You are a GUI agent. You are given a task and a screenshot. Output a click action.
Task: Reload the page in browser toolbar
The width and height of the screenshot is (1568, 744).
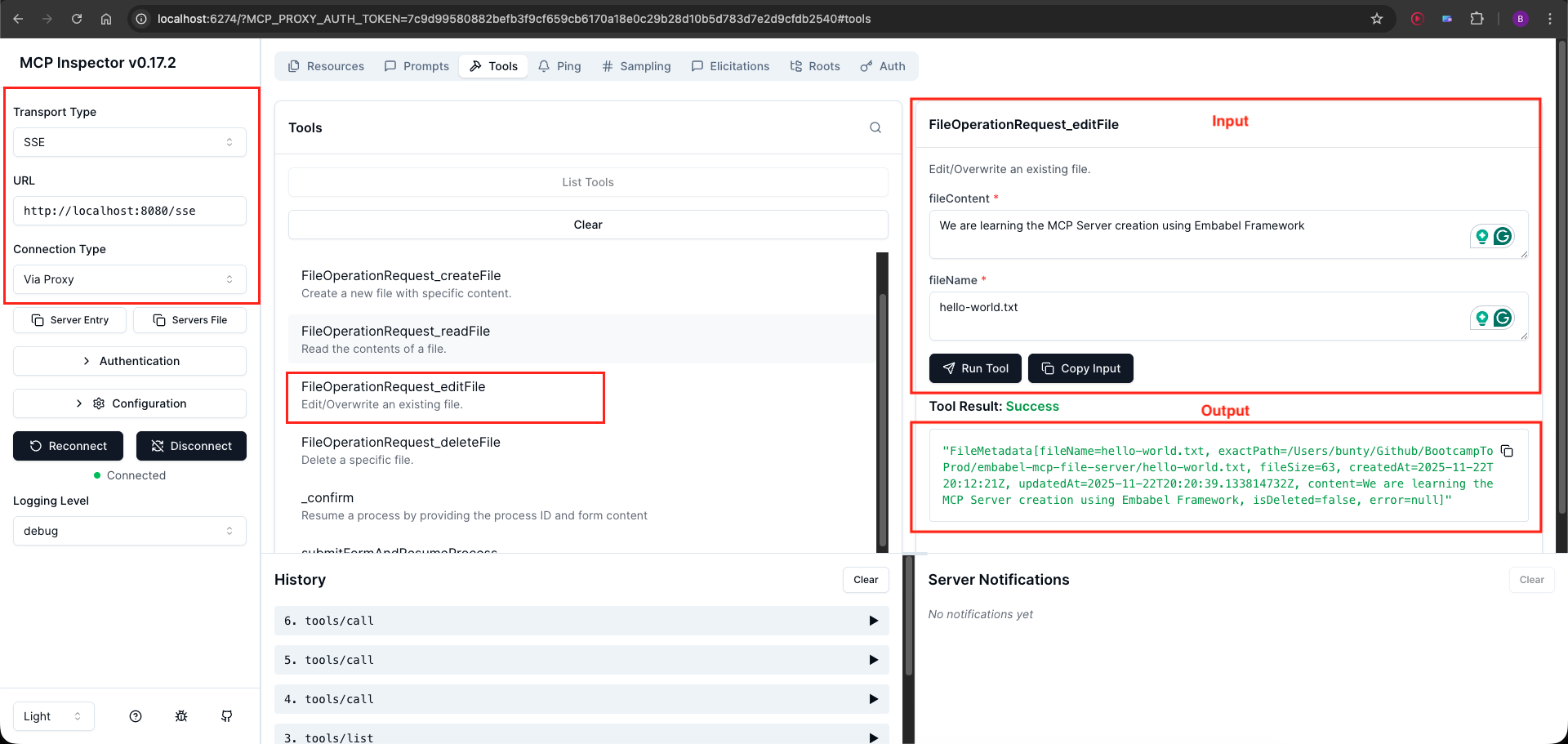click(x=77, y=19)
